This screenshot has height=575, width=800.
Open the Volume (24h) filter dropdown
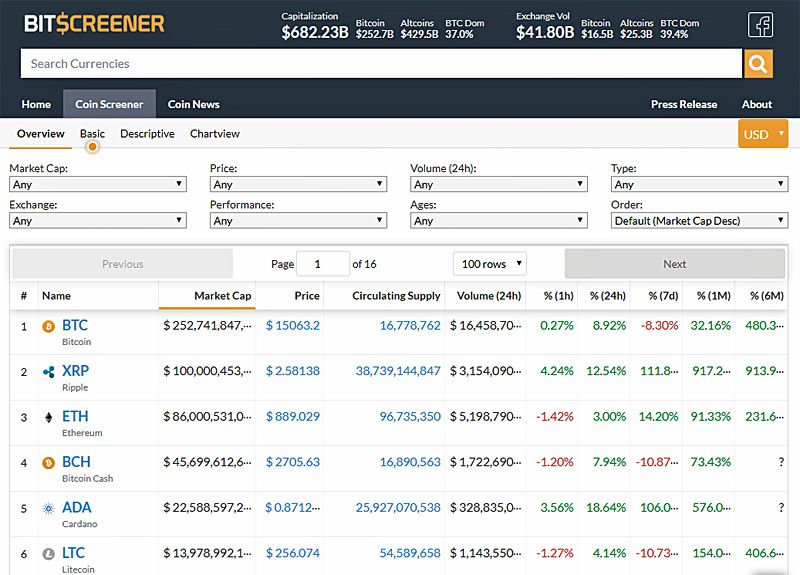click(x=499, y=184)
